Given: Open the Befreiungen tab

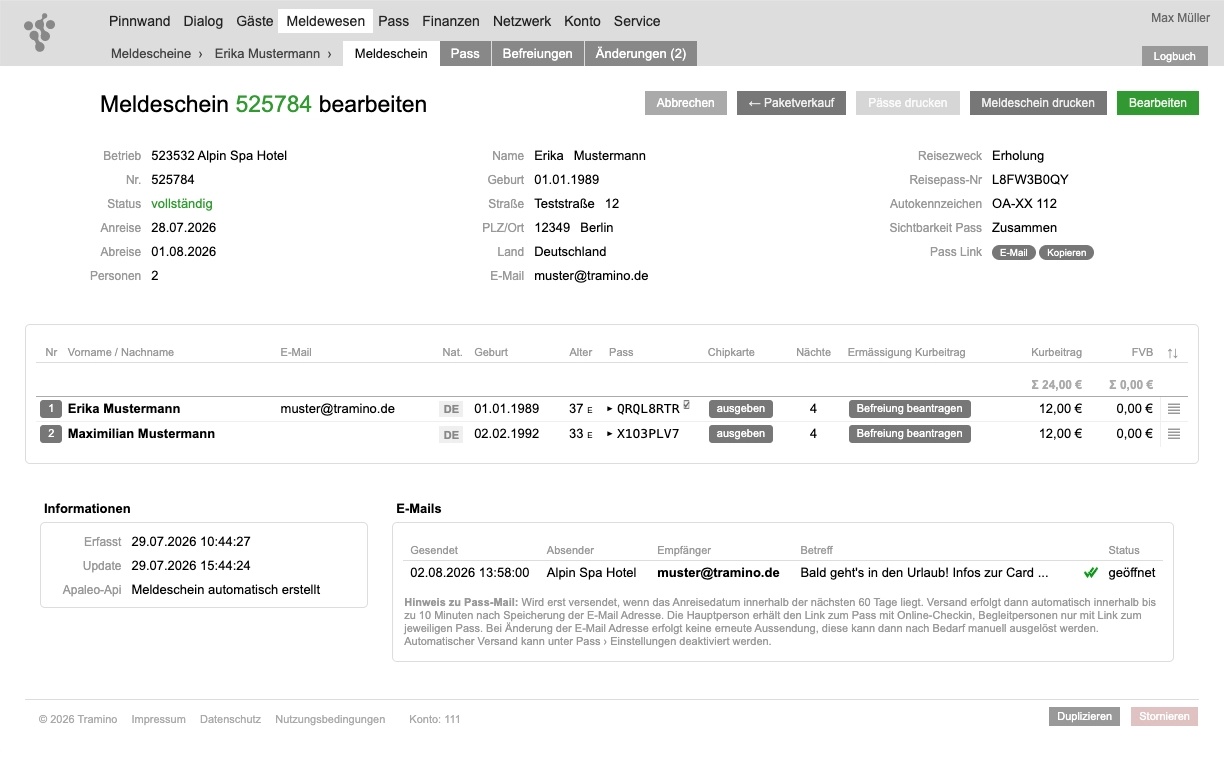Looking at the screenshot, I should point(538,54).
